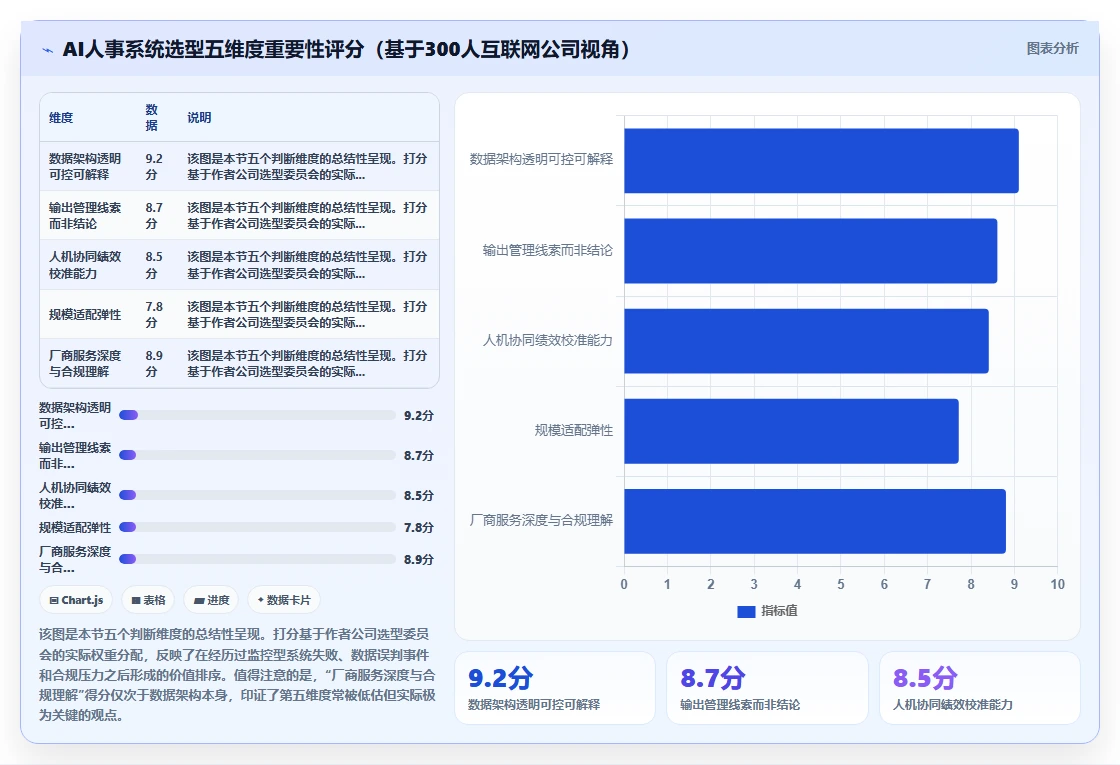
Task: Select the 表格 tag chip
Action: (x=148, y=600)
